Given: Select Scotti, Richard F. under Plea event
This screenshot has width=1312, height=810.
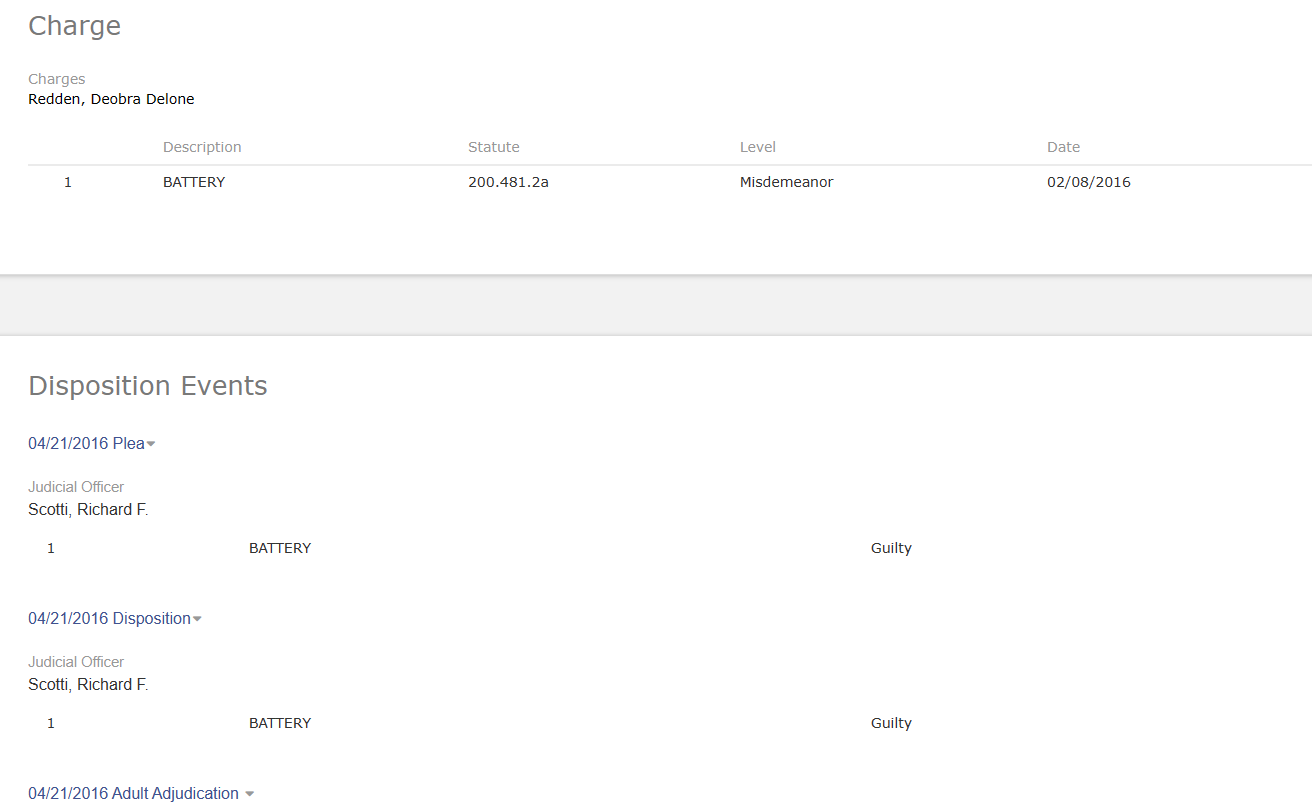Looking at the screenshot, I should [88, 510].
